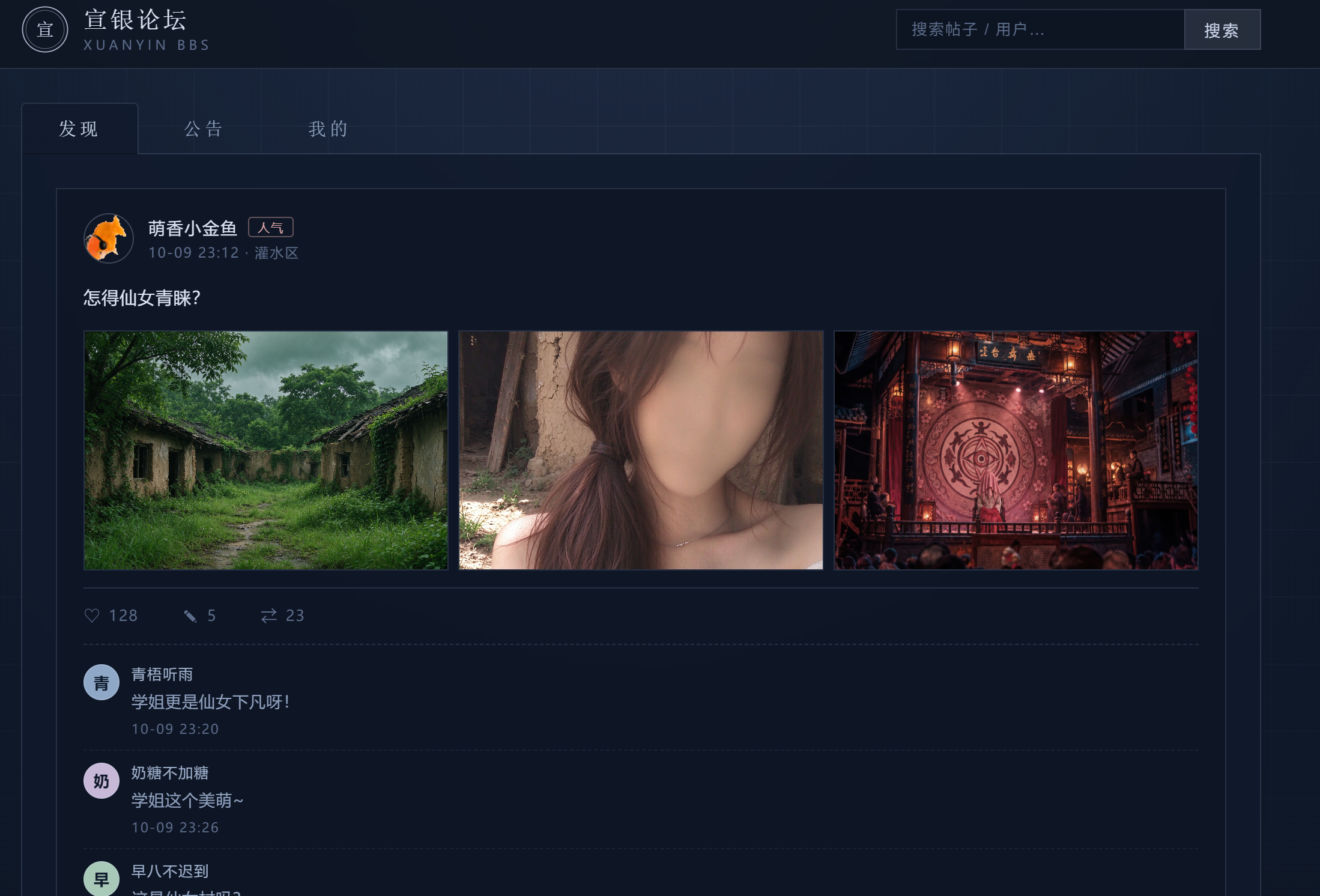
Task: View the abandoned village photo thumbnail
Action: point(266,450)
